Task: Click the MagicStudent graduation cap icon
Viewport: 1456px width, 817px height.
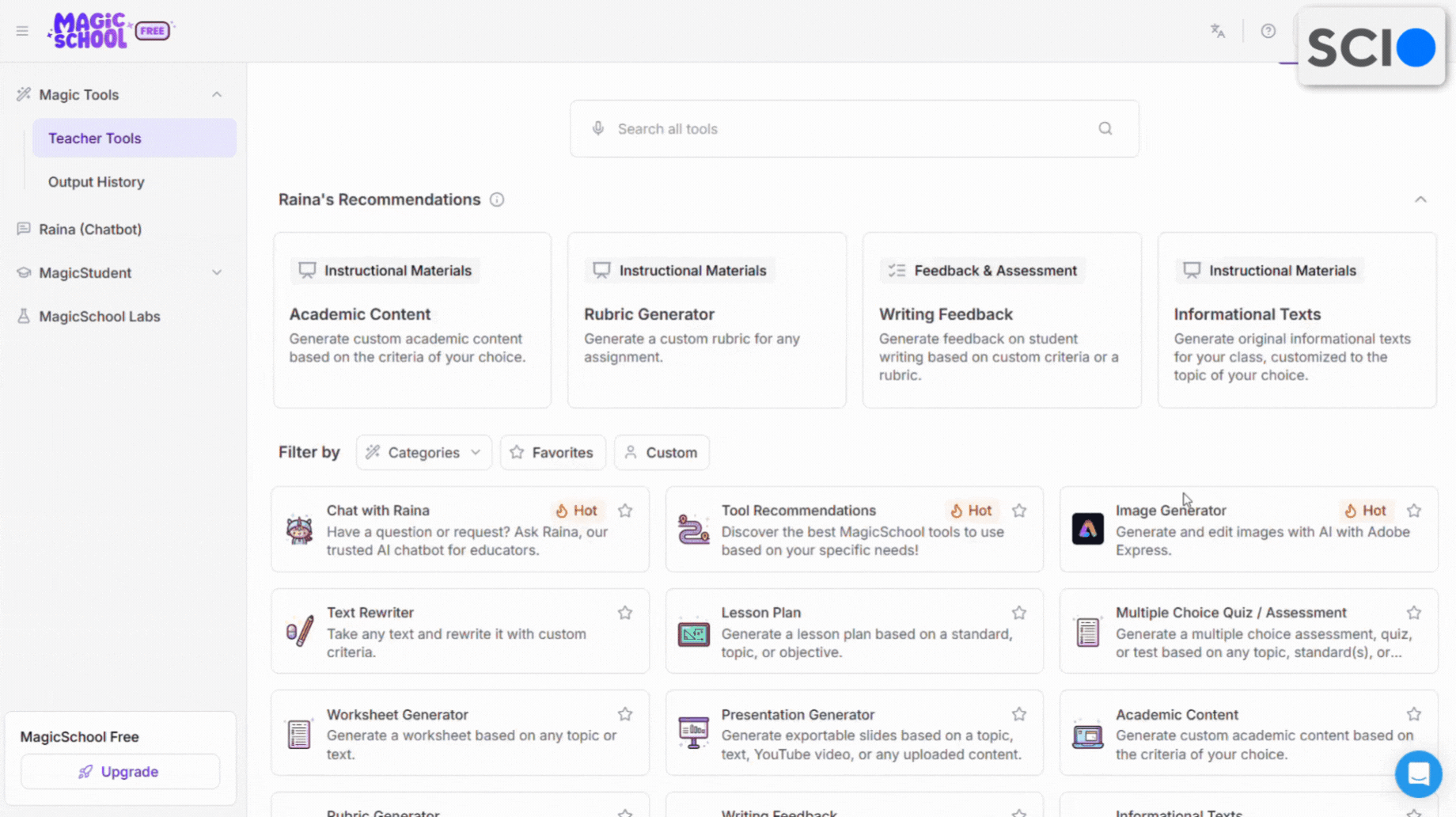Action: click(24, 272)
